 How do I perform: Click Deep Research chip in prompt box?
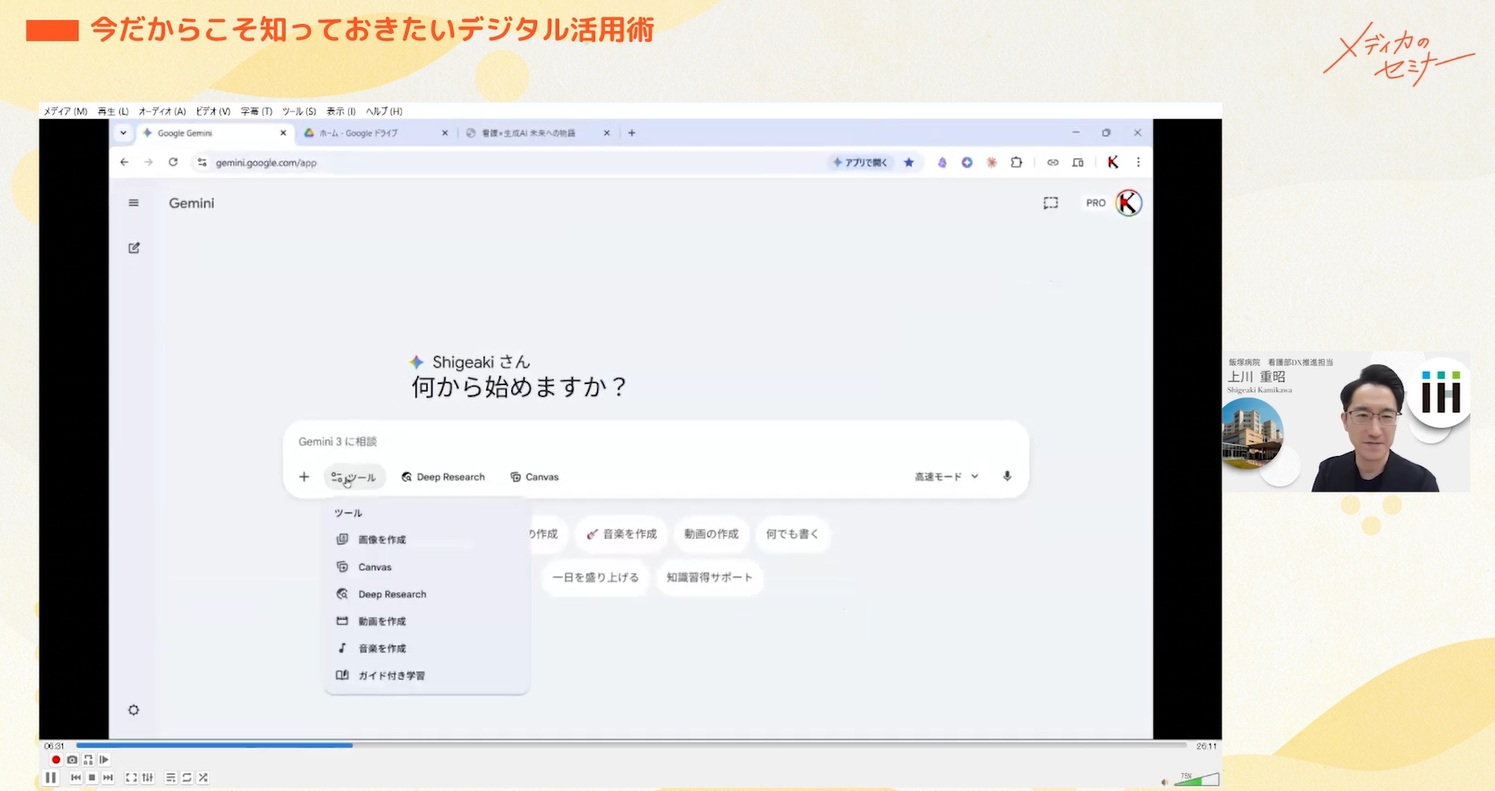pyautogui.click(x=443, y=477)
